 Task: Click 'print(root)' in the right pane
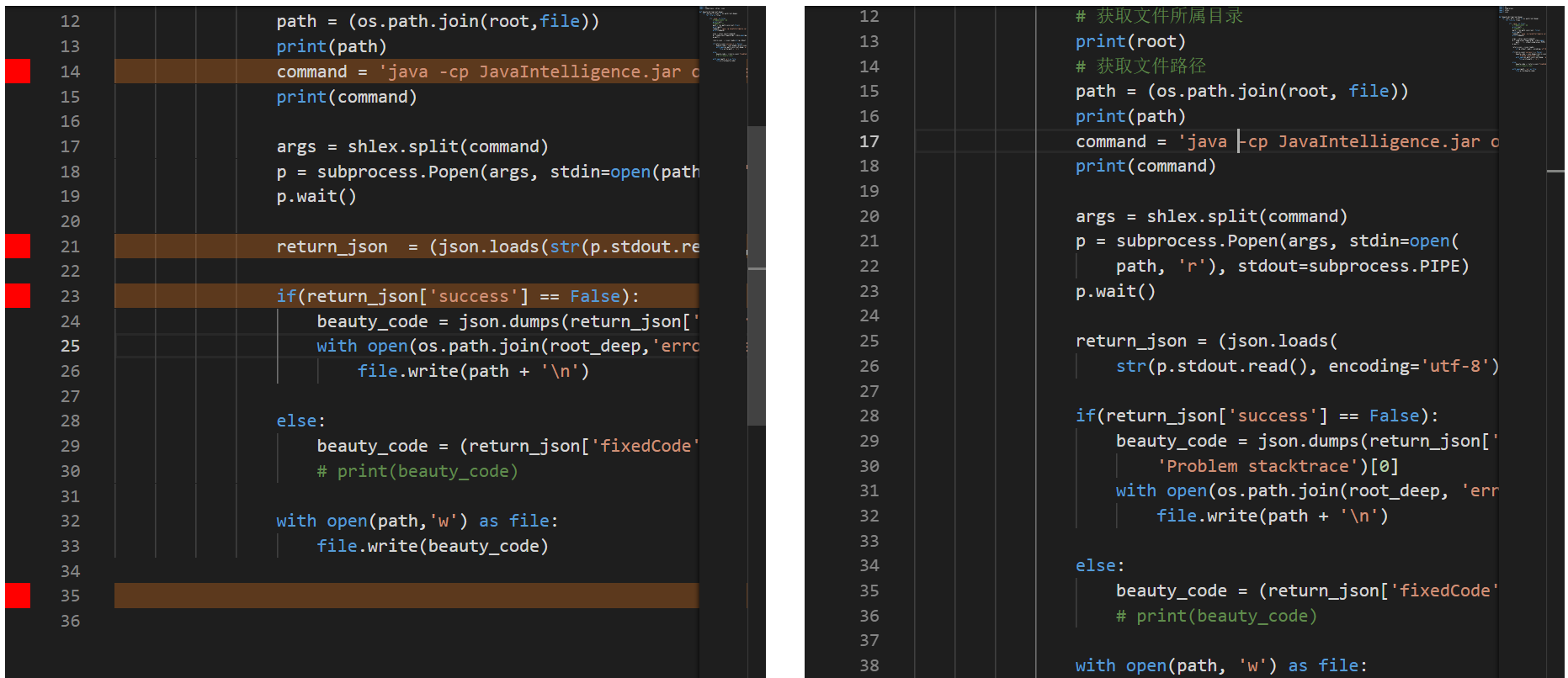[x=1130, y=41]
